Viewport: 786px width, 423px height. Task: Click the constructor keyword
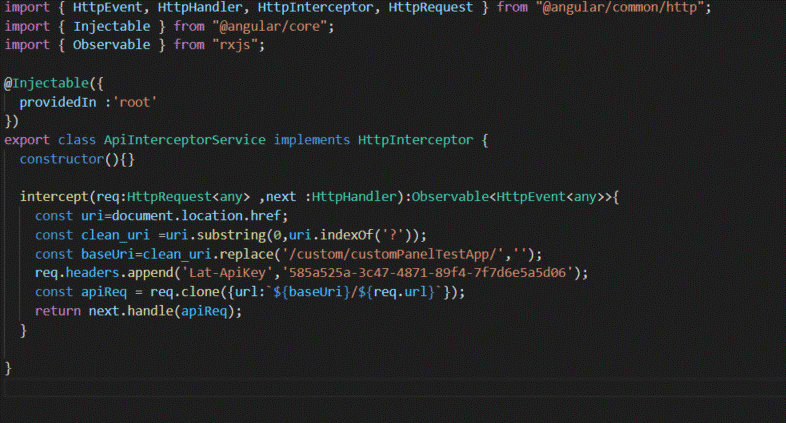[x=61, y=159]
